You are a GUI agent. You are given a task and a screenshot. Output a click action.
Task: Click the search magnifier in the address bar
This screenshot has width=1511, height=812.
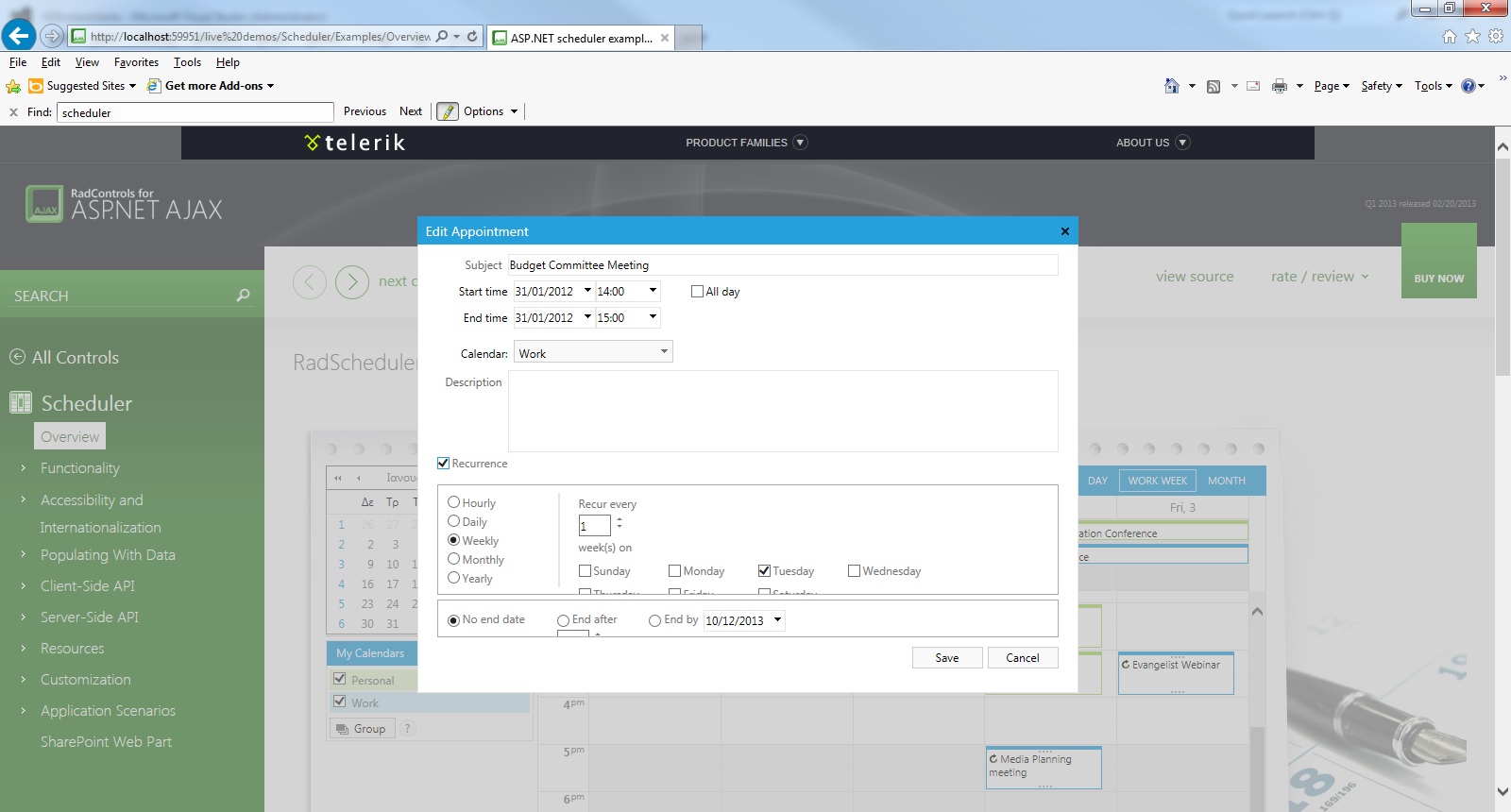click(442, 37)
